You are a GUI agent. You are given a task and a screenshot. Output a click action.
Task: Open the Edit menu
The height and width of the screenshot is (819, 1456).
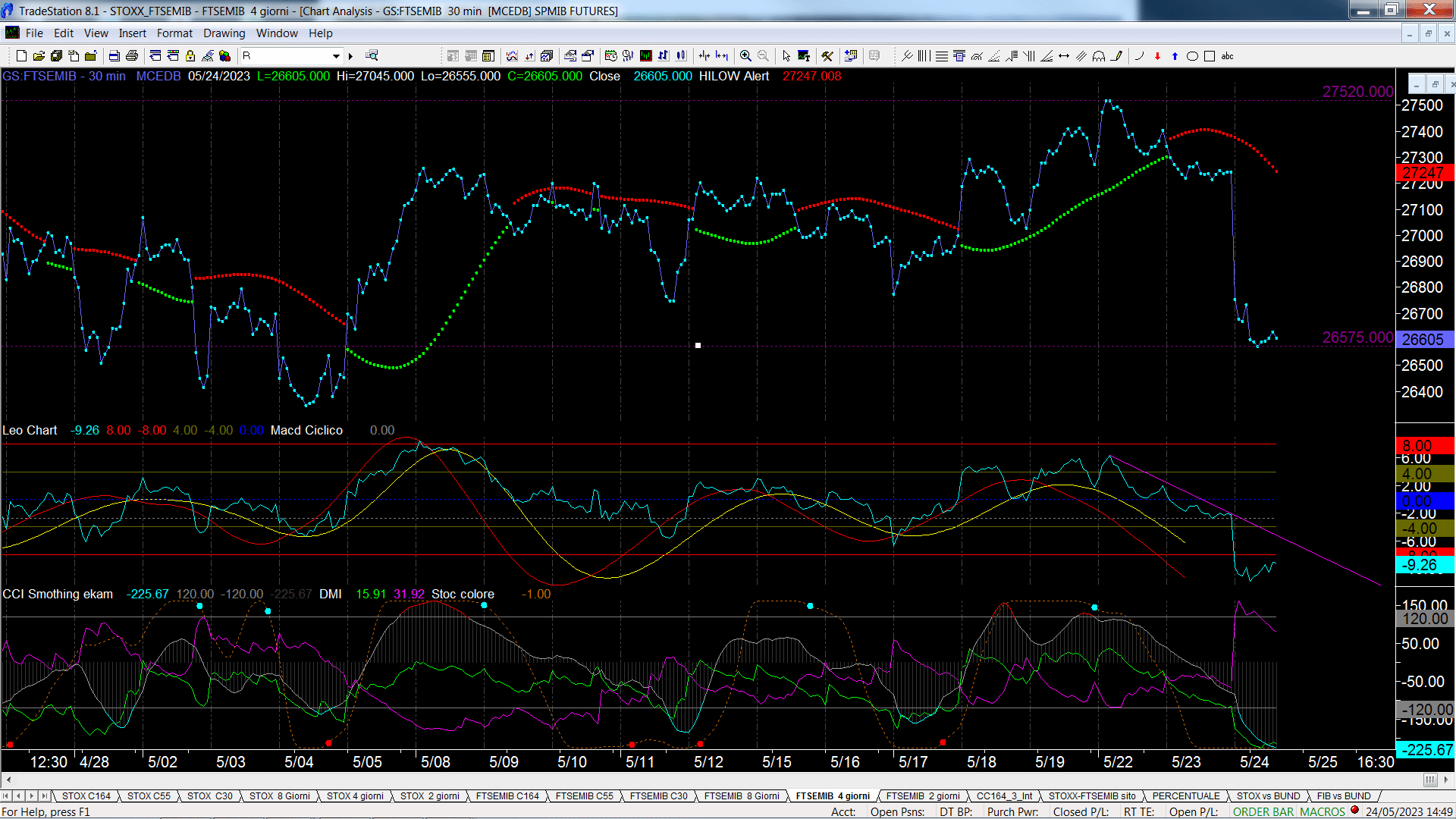point(64,33)
